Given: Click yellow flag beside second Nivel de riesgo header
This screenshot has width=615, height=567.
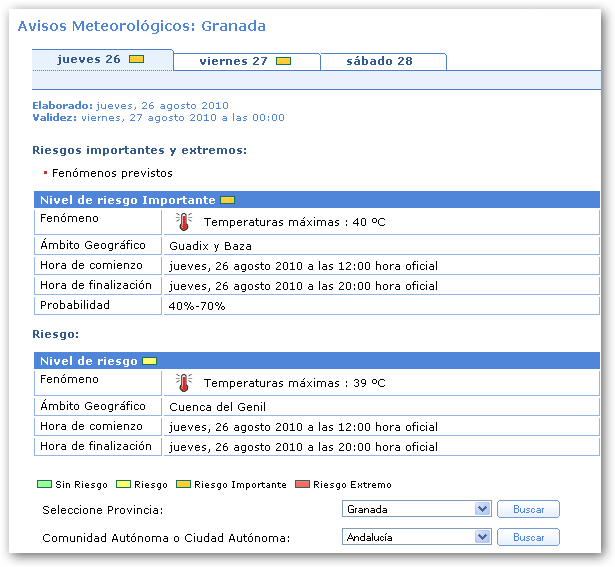Looking at the screenshot, I should point(150,360).
